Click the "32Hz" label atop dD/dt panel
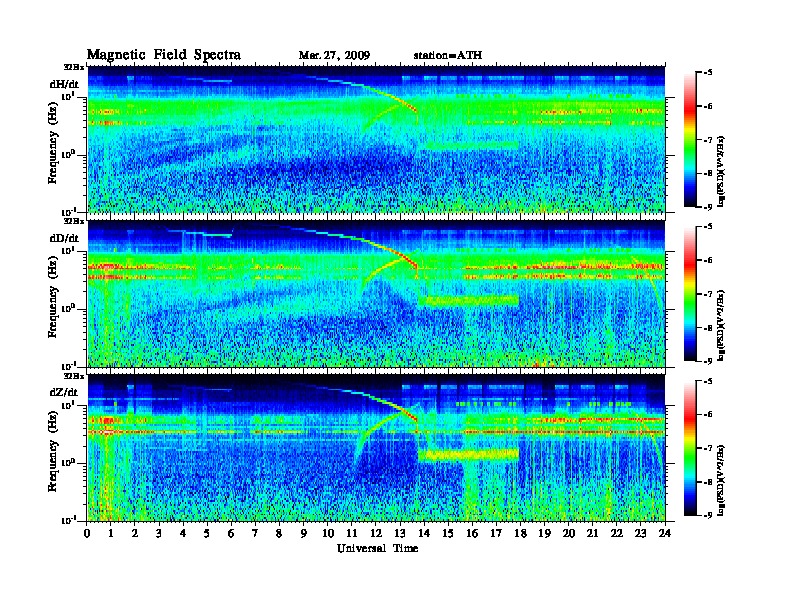This screenshot has height=612, width=792. pyautogui.click(x=74, y=221)
